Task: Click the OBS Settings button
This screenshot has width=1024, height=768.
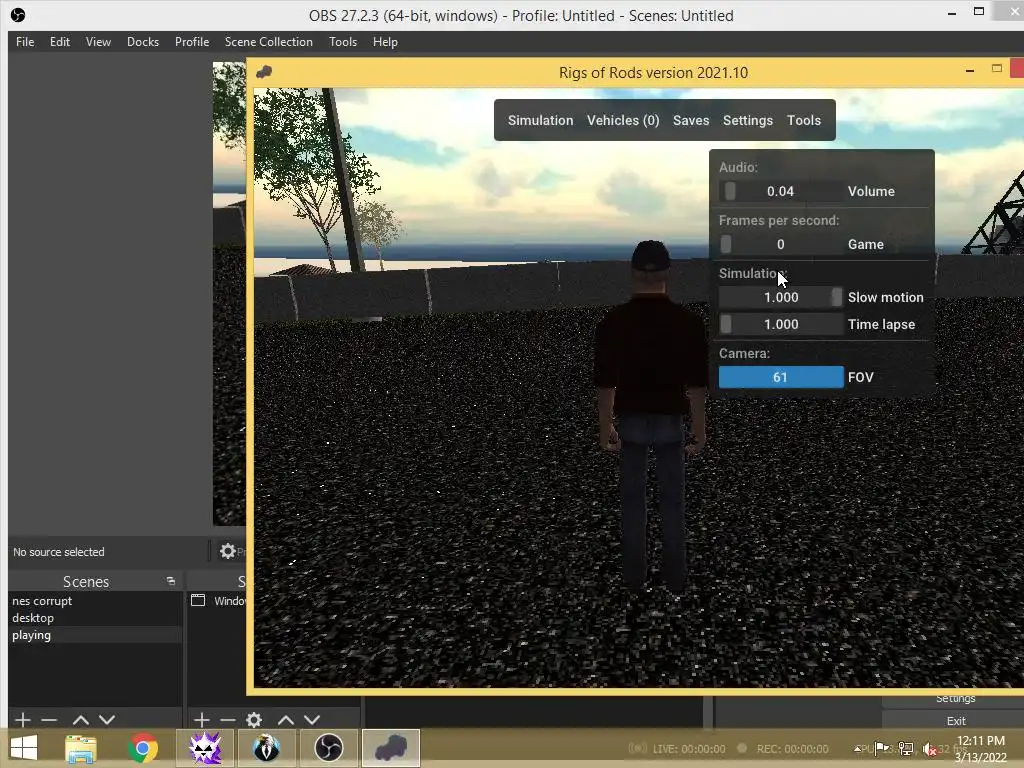Action: pos(955,699)
